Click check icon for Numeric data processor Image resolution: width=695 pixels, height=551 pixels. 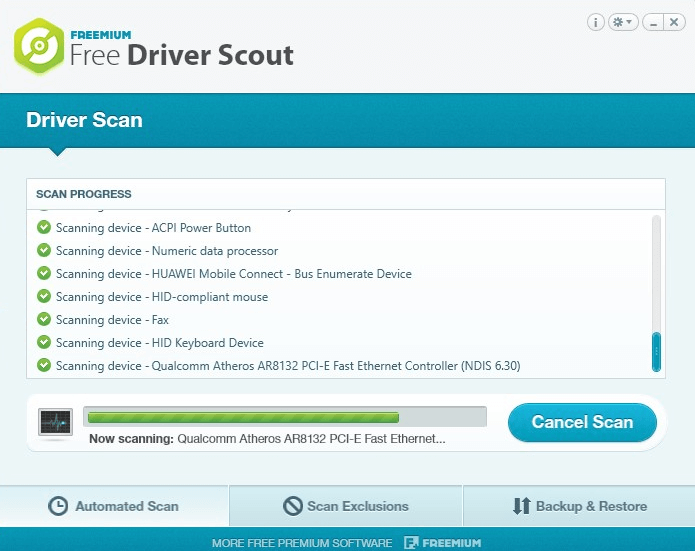click(x=44, y=250)
